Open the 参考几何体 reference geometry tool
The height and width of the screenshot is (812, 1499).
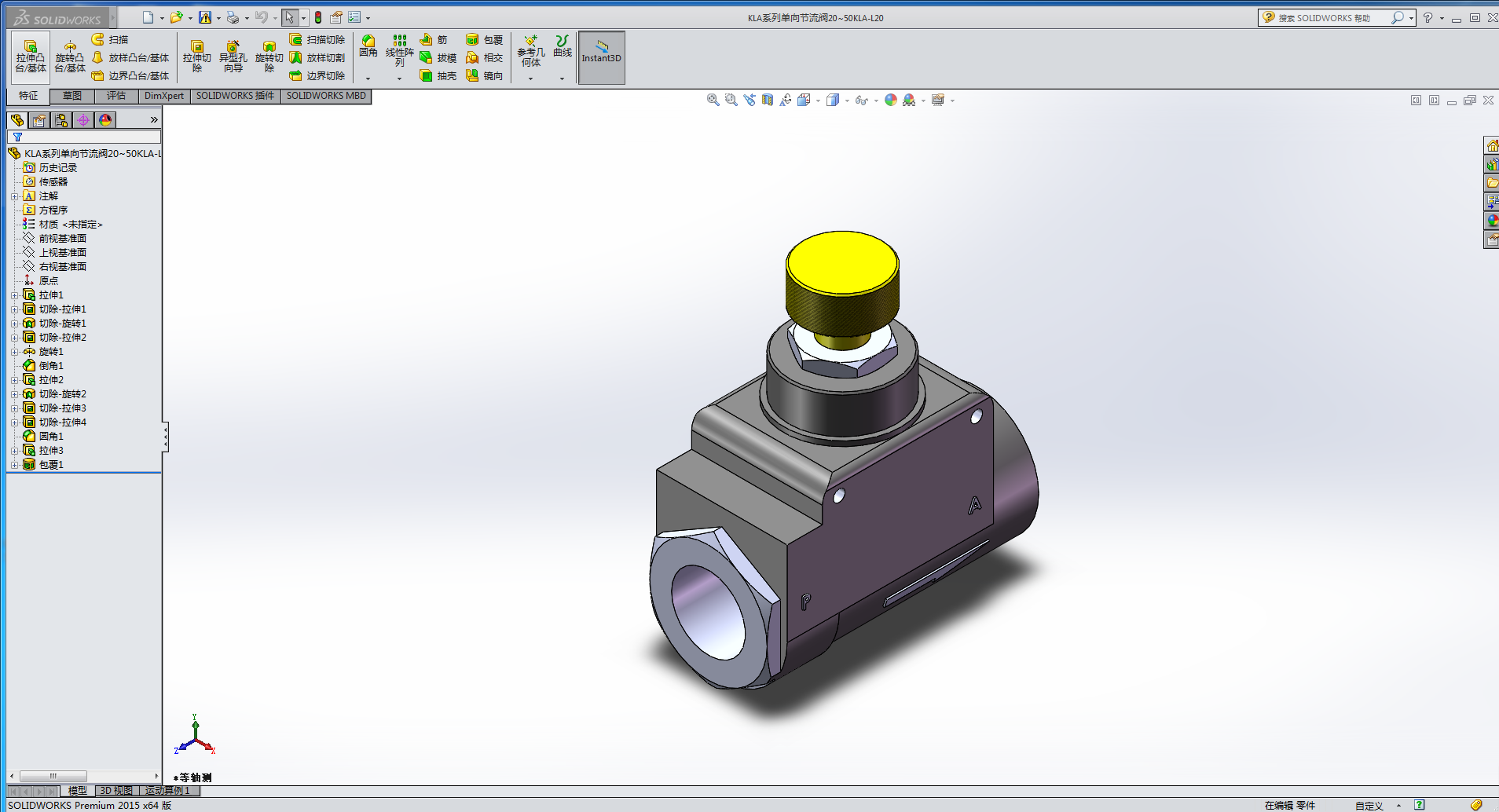tap(530, 50)
